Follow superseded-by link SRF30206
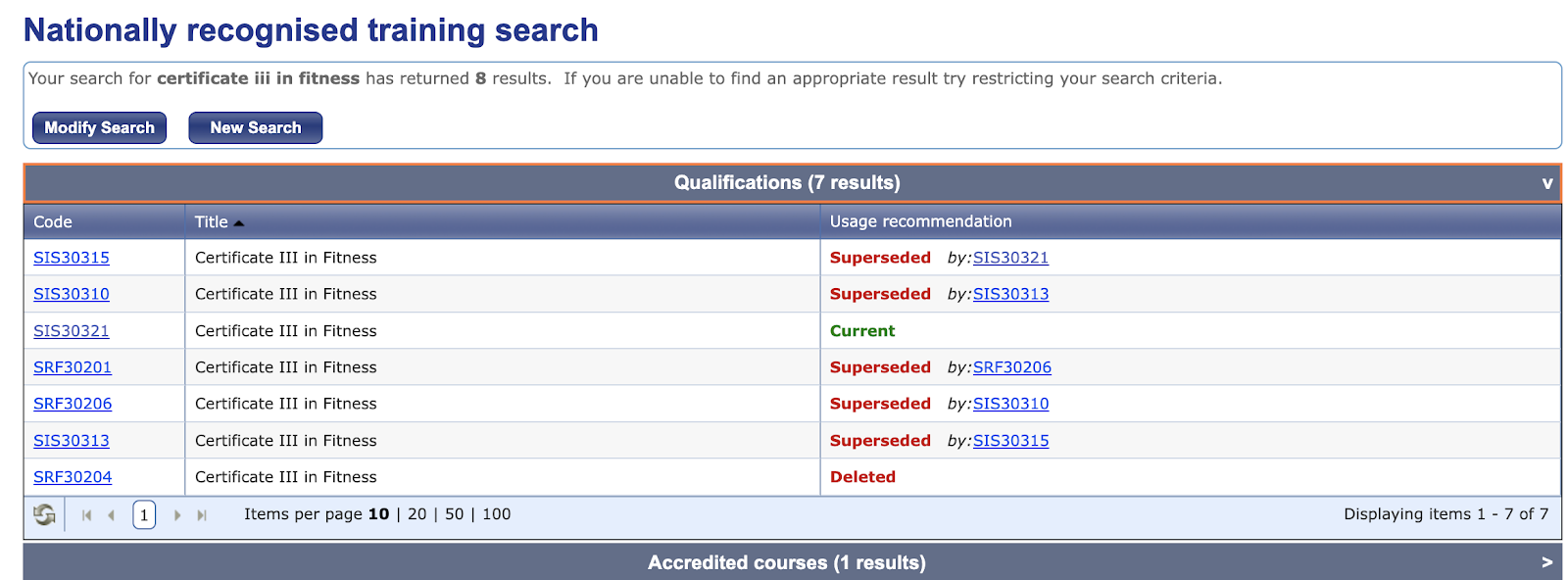This screenshot has height=580, width=1568. click(1012, 367)
